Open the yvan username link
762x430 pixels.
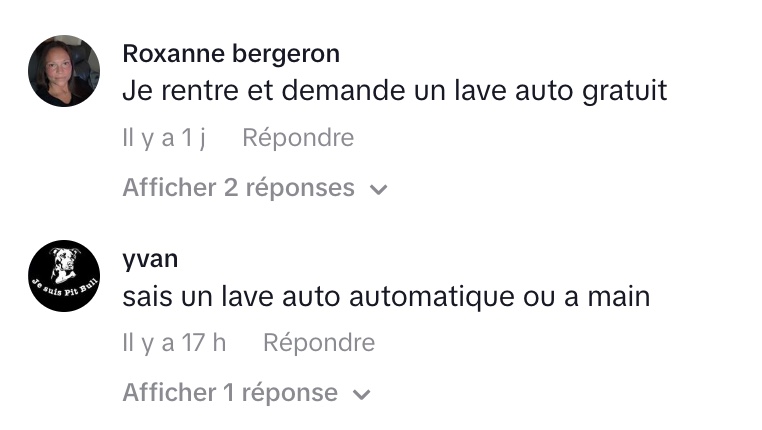(x=150, y=259)
